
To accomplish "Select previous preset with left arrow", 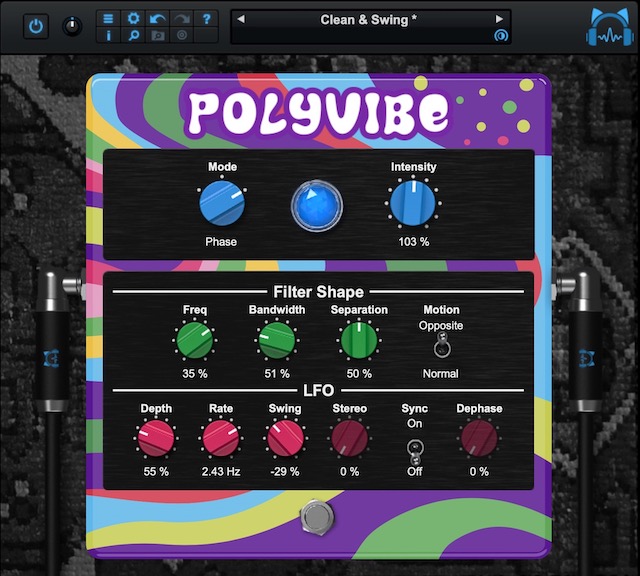I will coord(240,19).
